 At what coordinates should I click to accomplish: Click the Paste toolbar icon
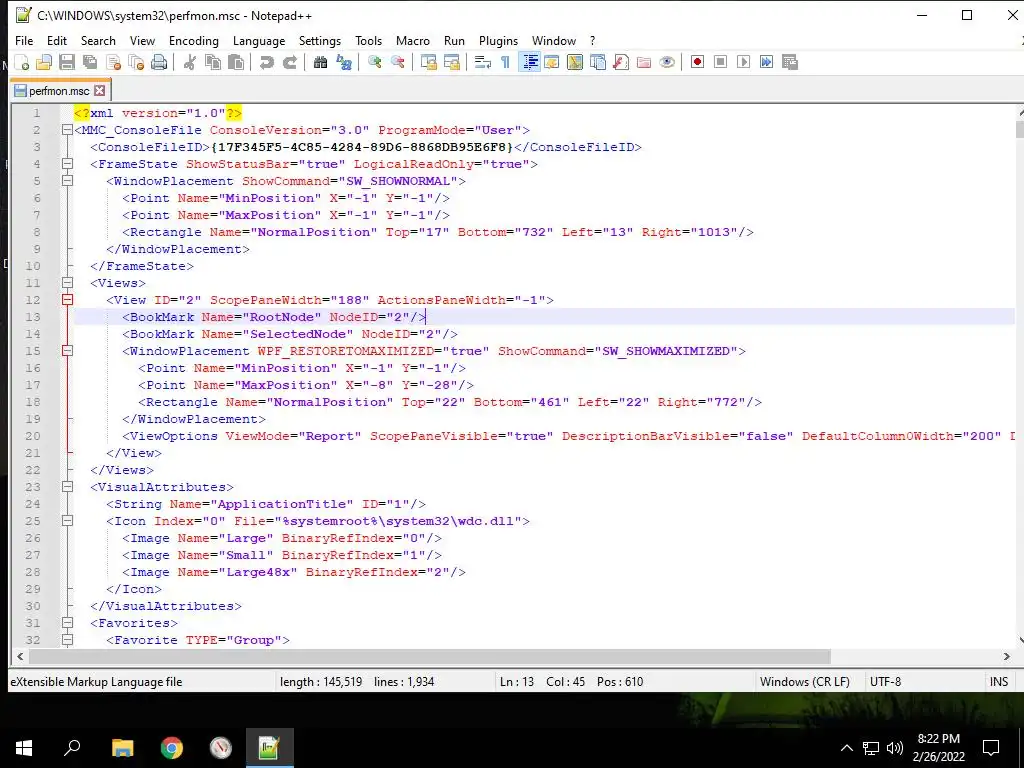pos(236,62)
